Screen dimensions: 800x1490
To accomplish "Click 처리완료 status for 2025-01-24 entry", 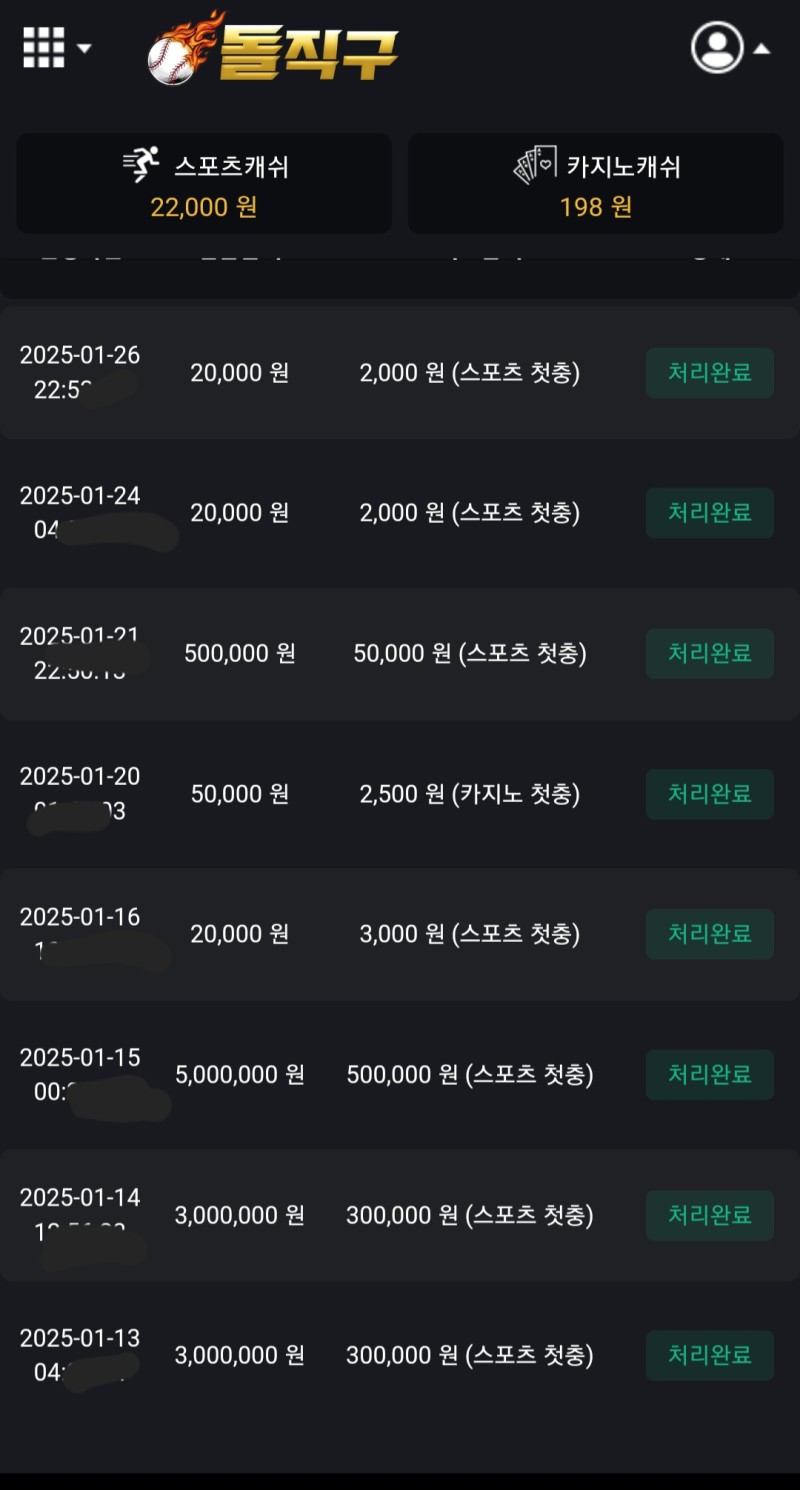I will [x=709, y=513].
